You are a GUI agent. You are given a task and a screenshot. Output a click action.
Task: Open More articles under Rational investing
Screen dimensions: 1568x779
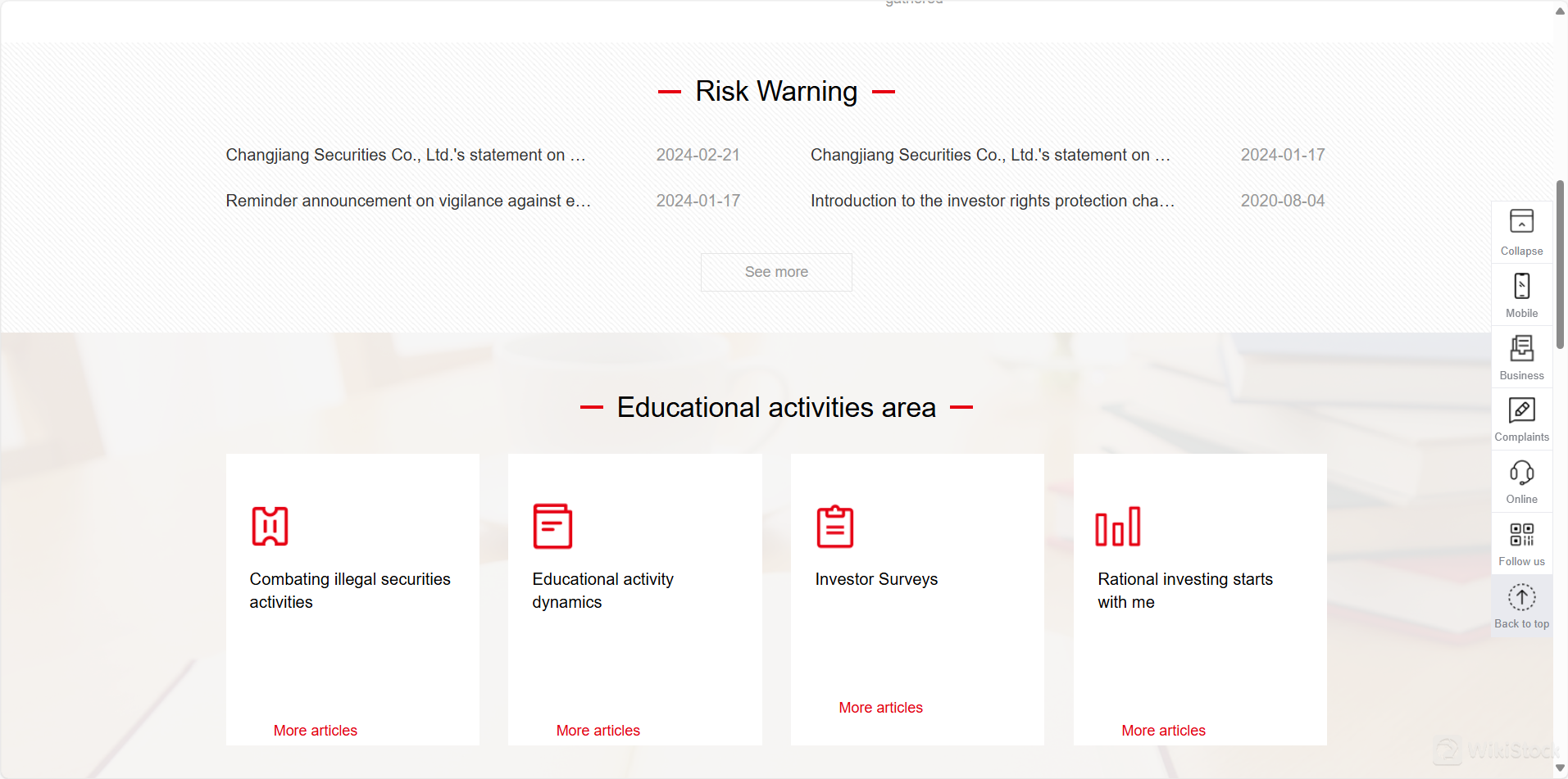[1162, 730]
